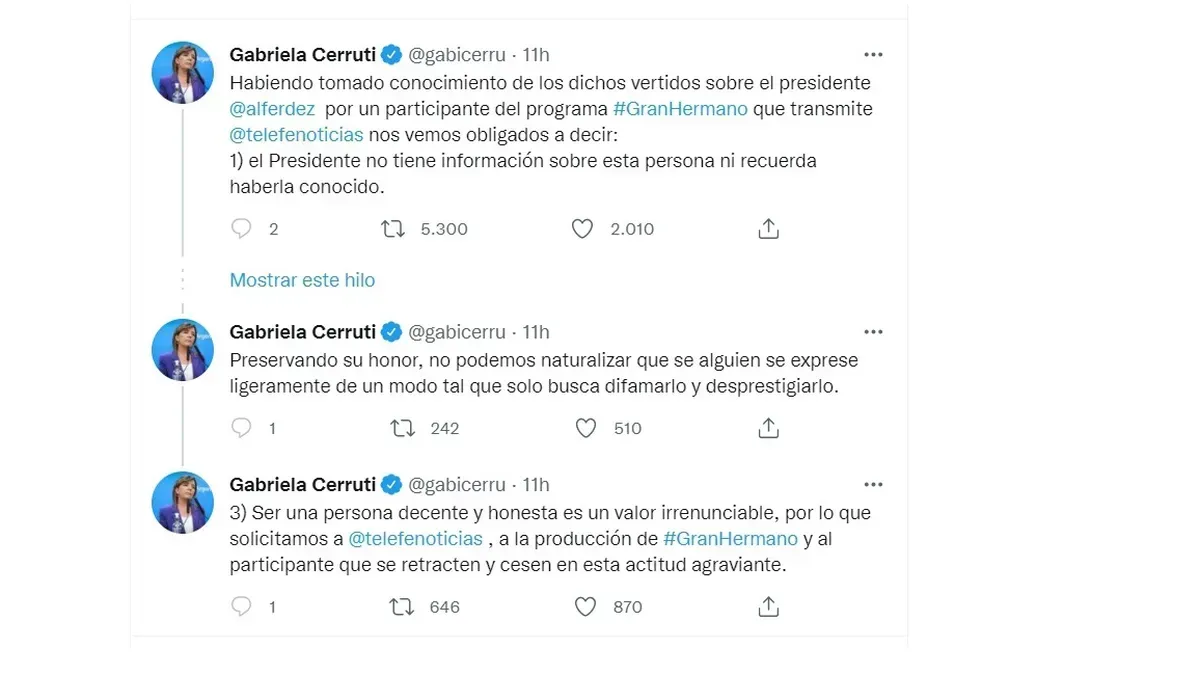Retweet the tweet with 242 retweets
This screenshot has width=1200, height=675.
tap(402, 428)
